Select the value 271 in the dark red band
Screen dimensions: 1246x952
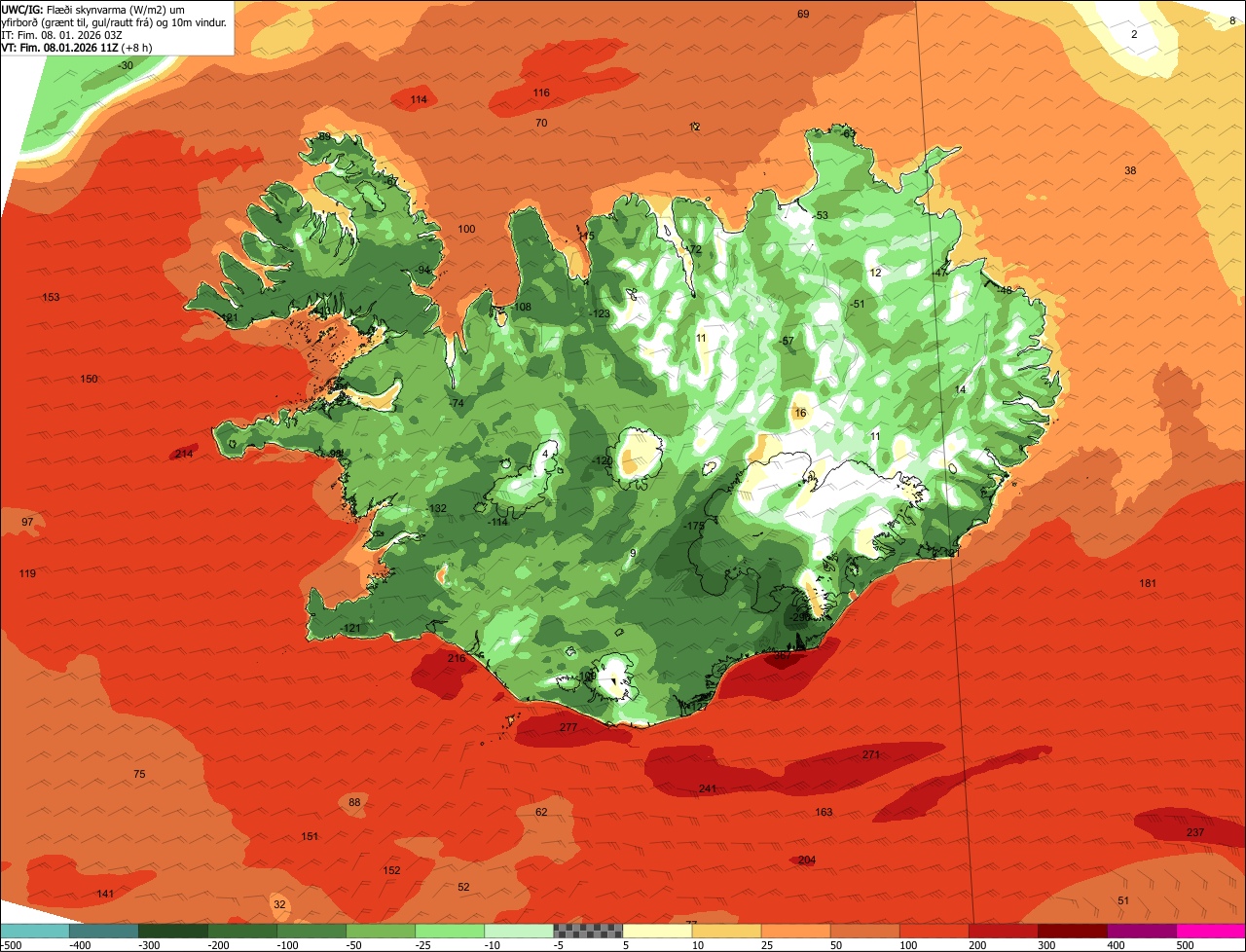click(x=871, y=755)
